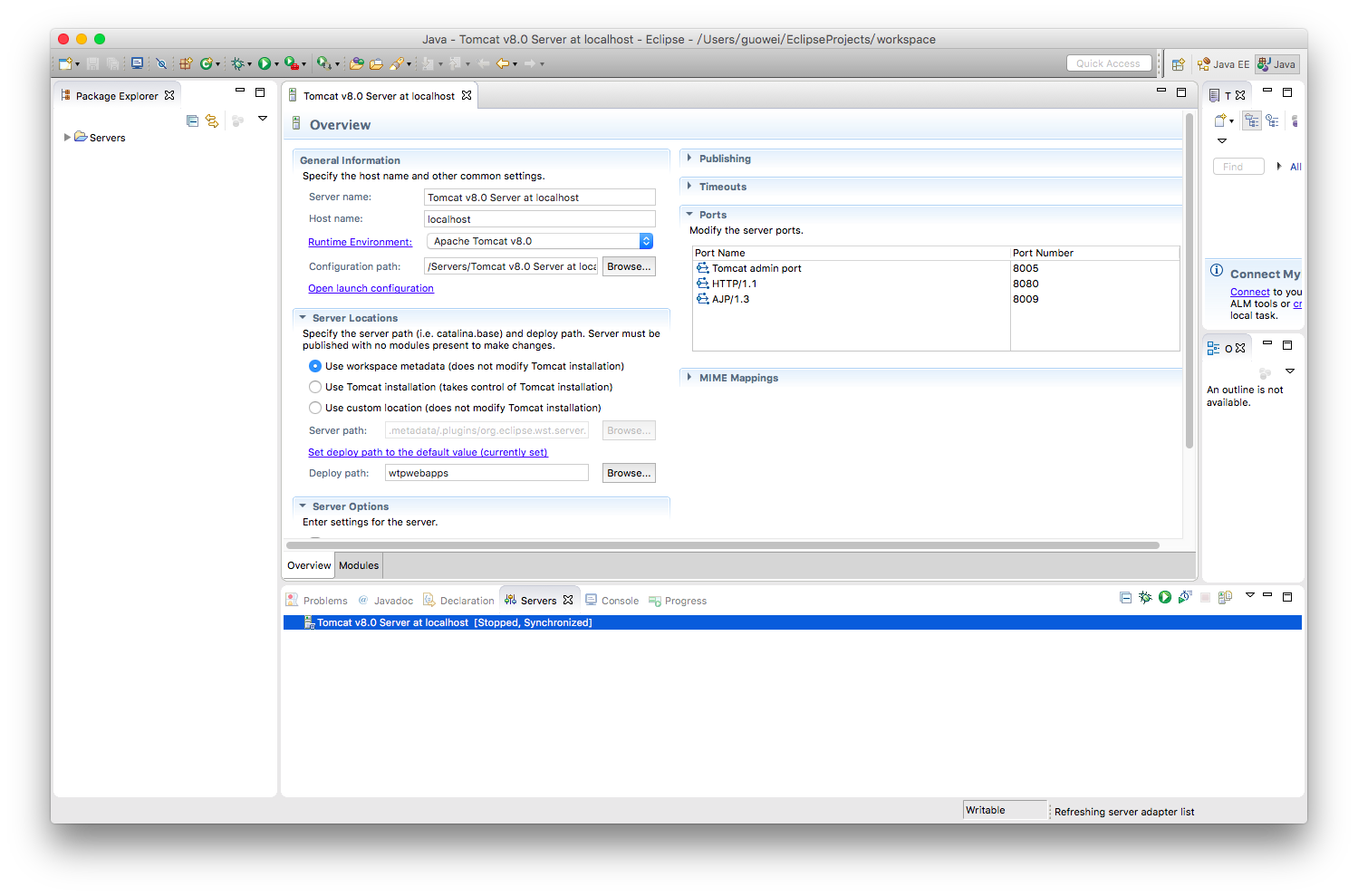Expand the MIME Mappings section
The height and width of the screenshot is (896, 1358).
[x=689, y=378]
